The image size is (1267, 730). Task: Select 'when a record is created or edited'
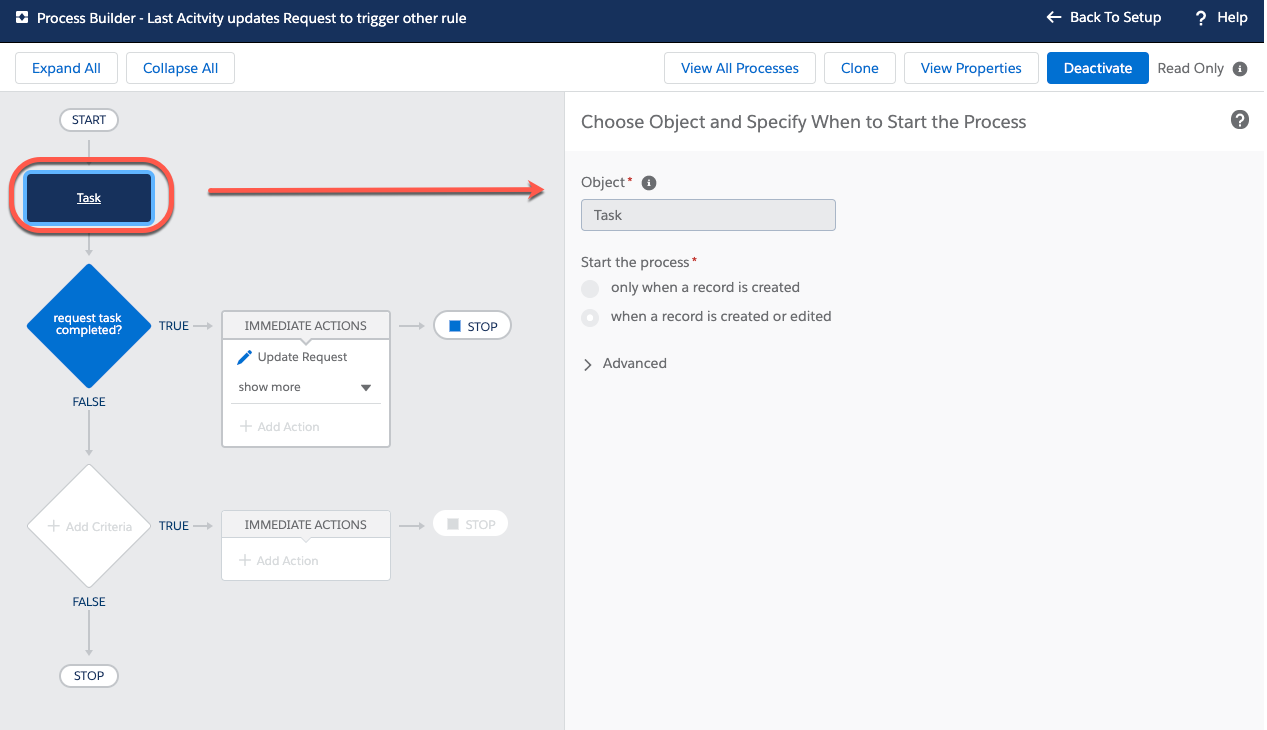(x=590, y=316)
